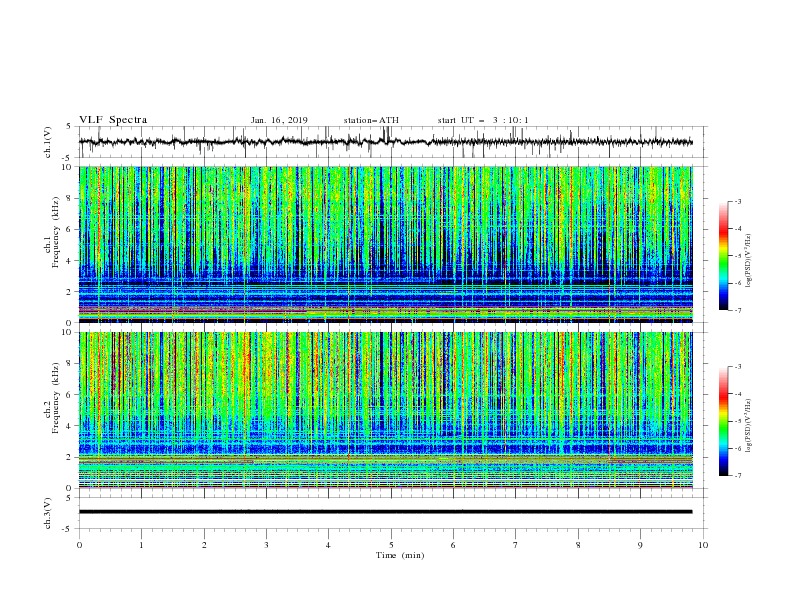
Task: Click the ch.2 spectrogram color scale bar
Action: tap(723, 421)
